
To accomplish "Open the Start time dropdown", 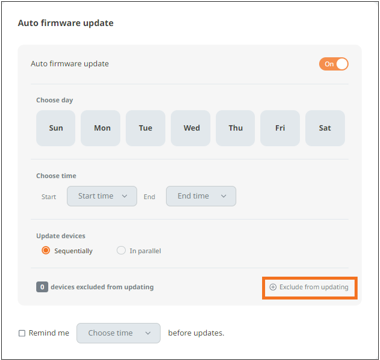I will pyautogui.click(x=102, y=196).
